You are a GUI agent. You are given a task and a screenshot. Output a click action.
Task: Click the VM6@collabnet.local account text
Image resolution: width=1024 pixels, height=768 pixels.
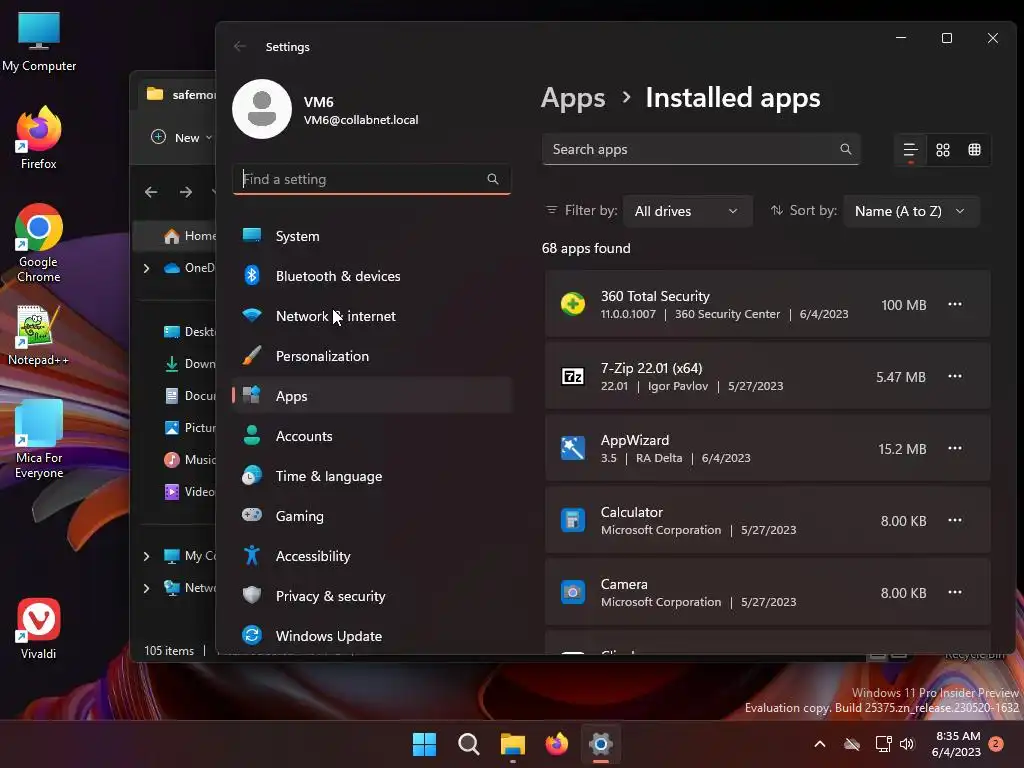360,120
